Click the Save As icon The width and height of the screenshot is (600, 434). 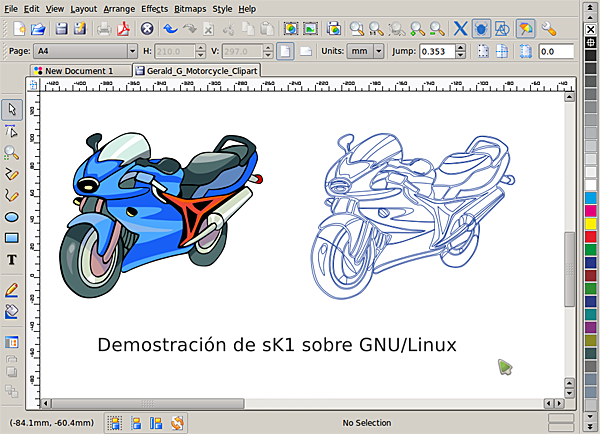[x=80, y=29]
